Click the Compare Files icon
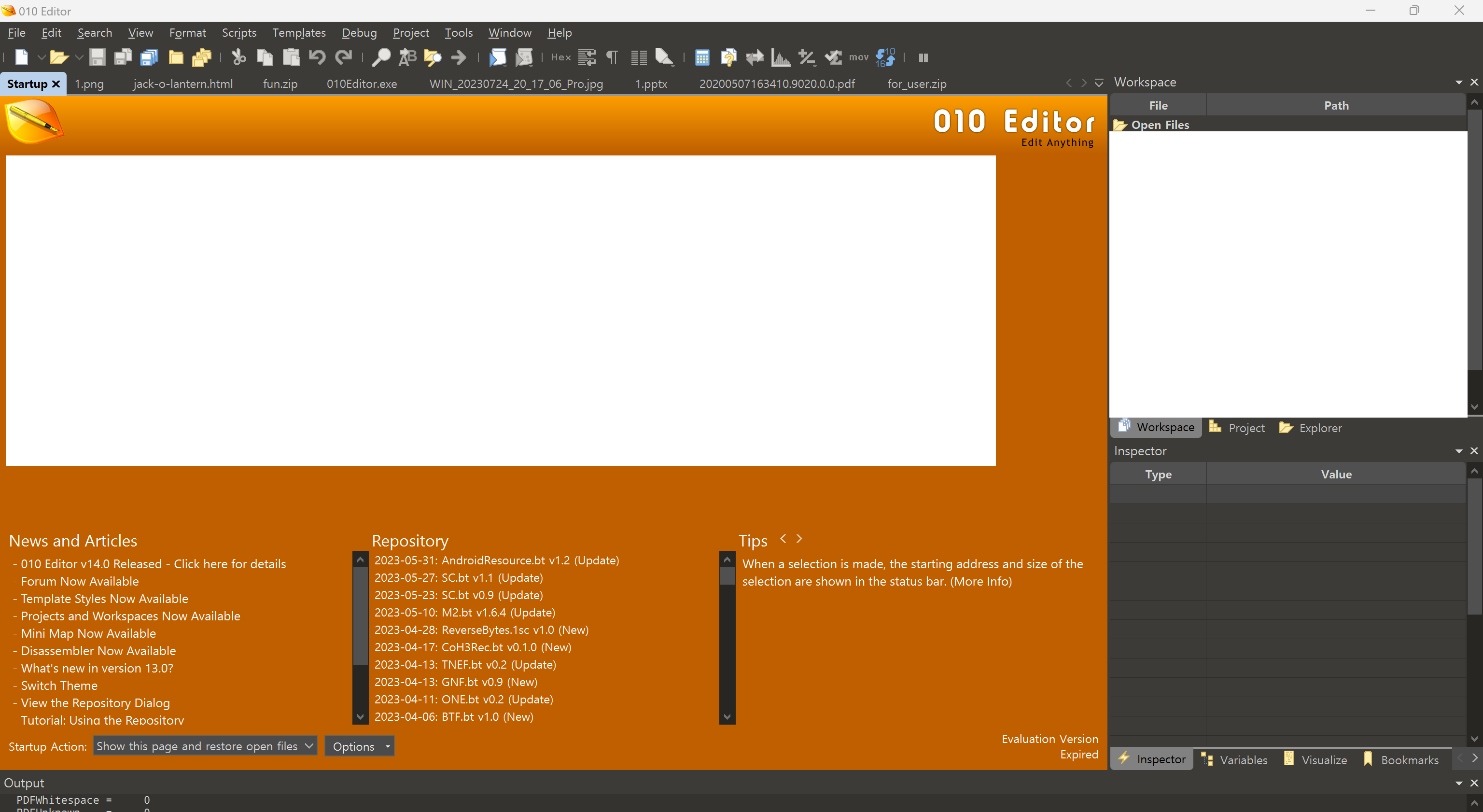The width and height of the screenshot is (1483, 812). point(728,57)
